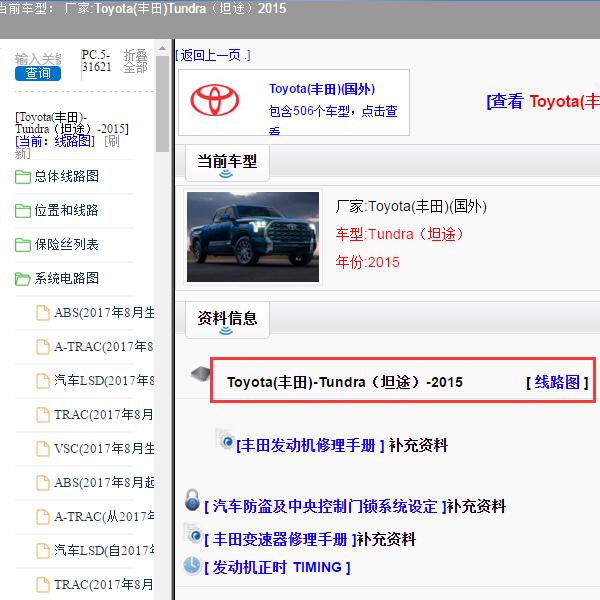Open the 位置和线路 folder icon

[x=23, y=210]
